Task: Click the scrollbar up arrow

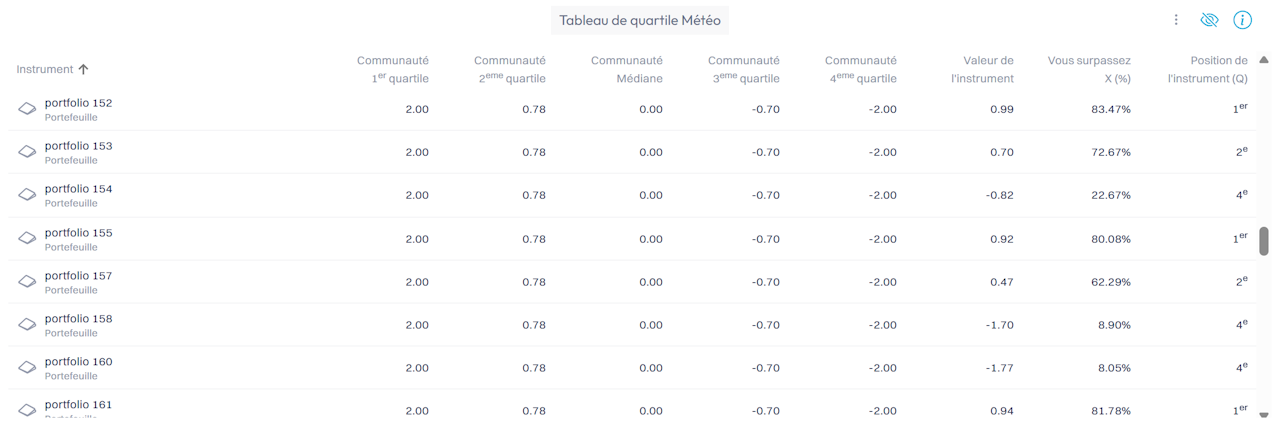Action: [1264, 60]
